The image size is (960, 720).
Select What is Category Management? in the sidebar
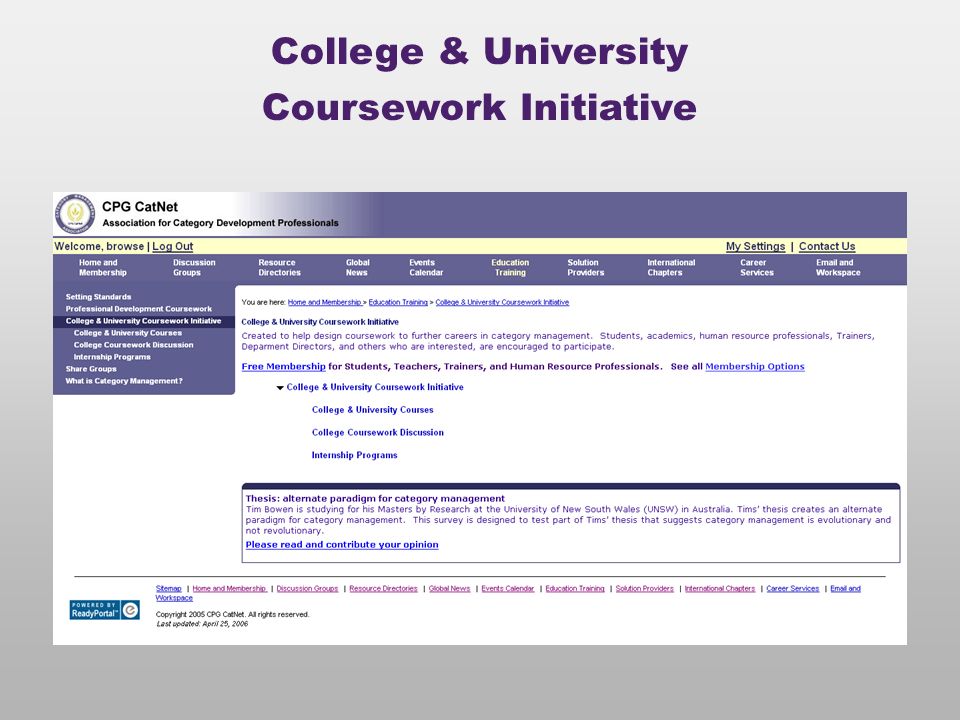[124, 381]
